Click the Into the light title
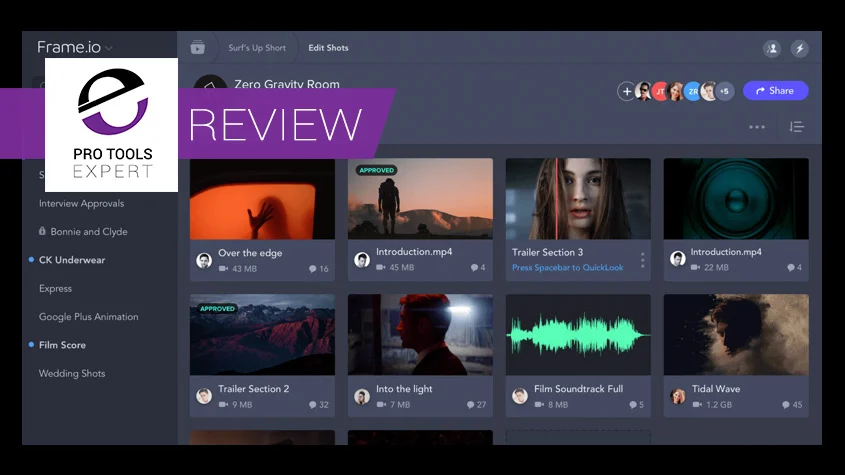Image resolution: width=845 pixels, height=475 pixels. (x=404, y=389)
